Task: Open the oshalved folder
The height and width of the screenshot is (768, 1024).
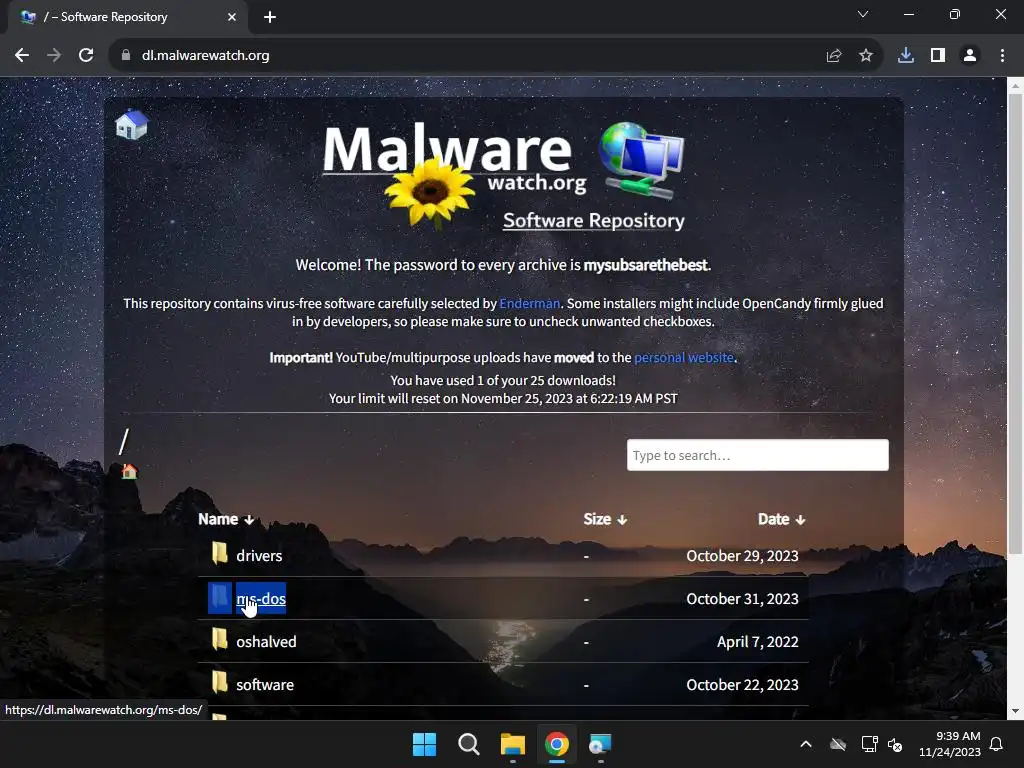Action: 266,642
